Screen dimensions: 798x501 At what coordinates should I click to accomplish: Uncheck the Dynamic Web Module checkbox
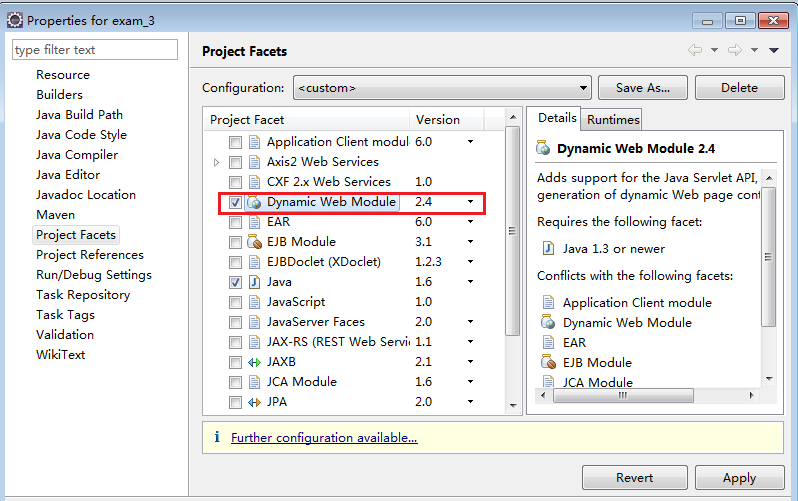click(235, 202)
